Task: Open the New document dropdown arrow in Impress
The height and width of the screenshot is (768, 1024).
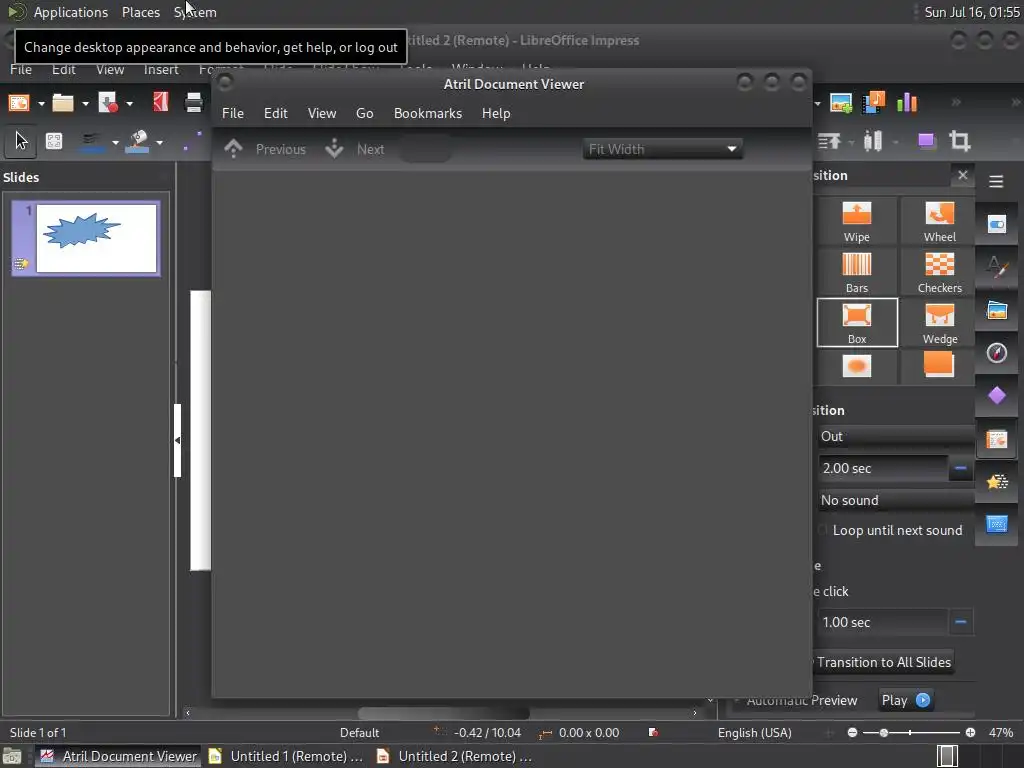Action: [x=41, y=103]
